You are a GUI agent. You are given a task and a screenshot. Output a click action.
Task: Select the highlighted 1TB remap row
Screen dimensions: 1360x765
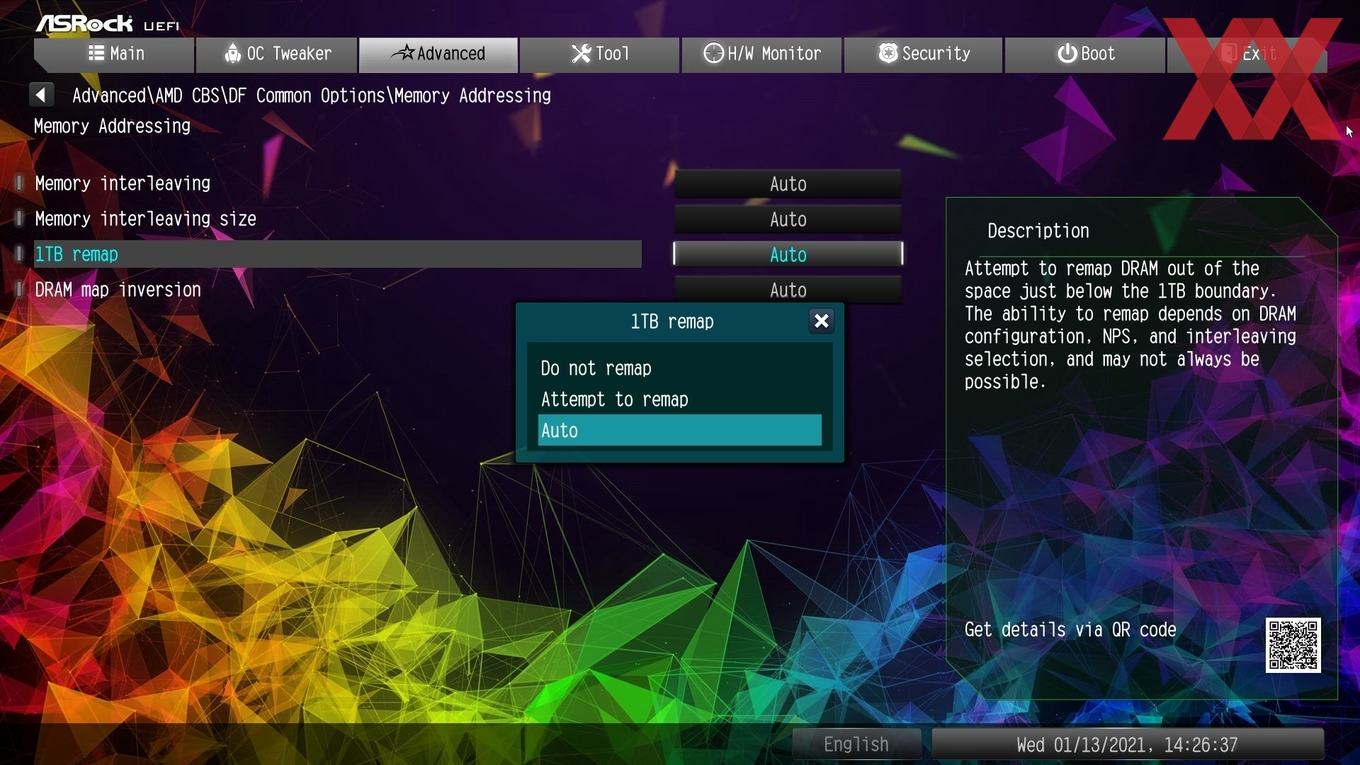pyautogui.click(x=337, y=254)
